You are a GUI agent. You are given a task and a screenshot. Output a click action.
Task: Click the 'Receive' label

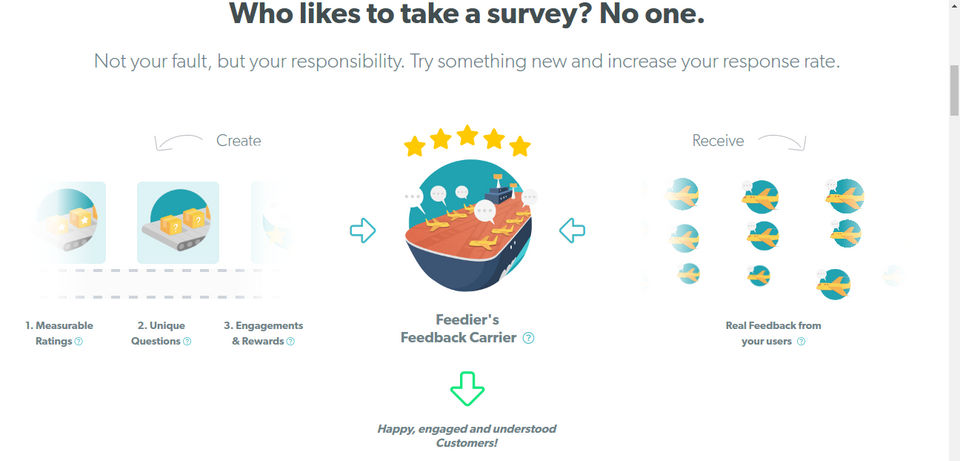click(718, 141)
